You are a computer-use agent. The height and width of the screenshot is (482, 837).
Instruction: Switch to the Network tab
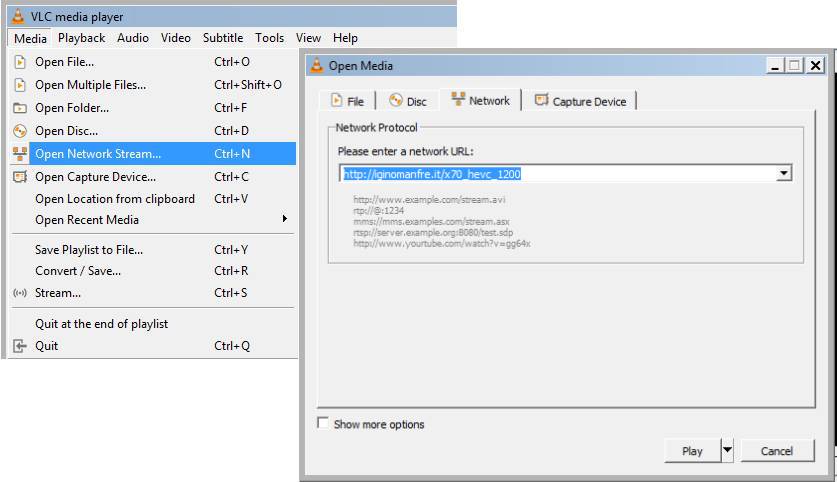pyautogui.click(x=480, y=100)
